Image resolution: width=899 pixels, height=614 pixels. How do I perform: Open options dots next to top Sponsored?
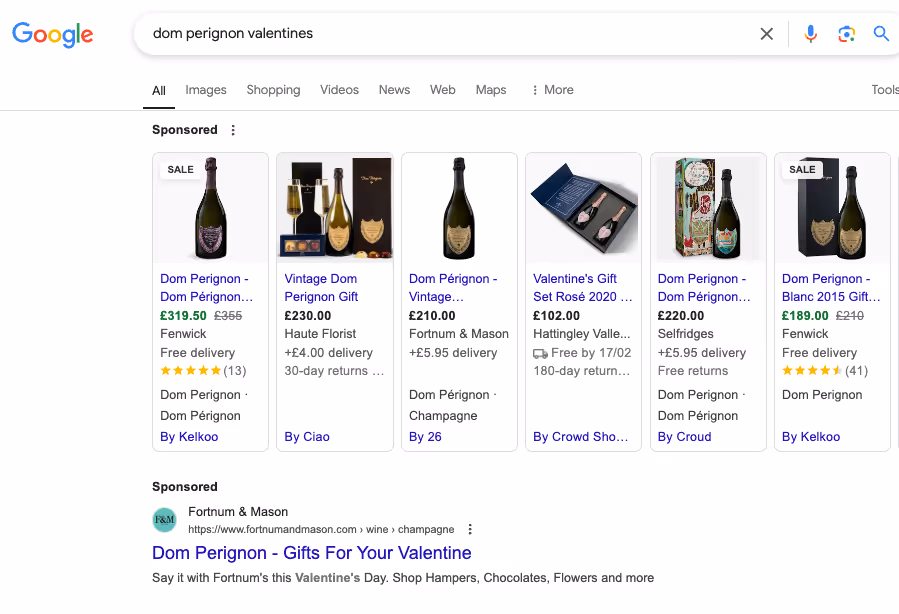point(233,130)
